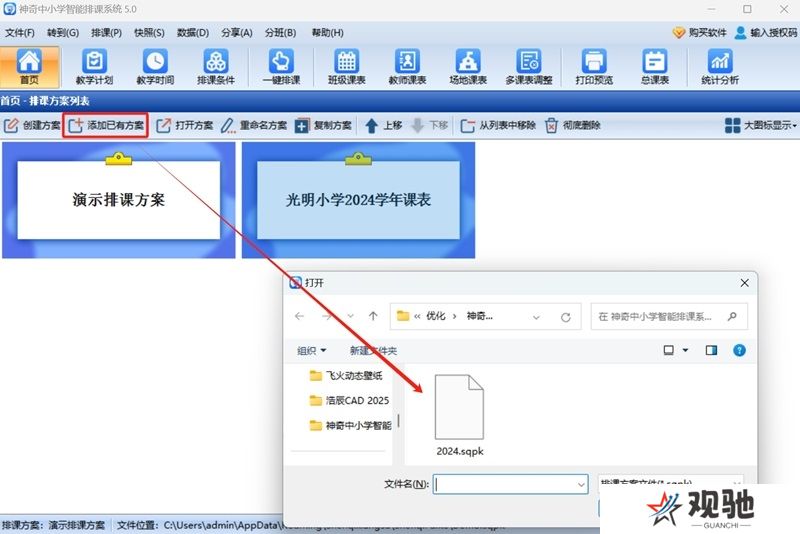Open 多课表调整 multi-timetable adjustment

[529, 67]
